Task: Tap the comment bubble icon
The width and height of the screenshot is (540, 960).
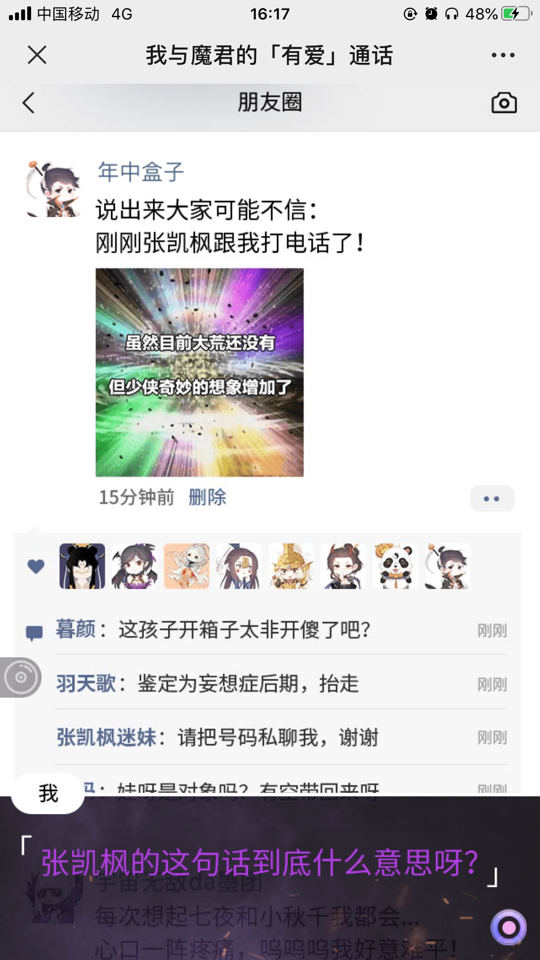Action: pyautogui.click(x=34, y=633)
